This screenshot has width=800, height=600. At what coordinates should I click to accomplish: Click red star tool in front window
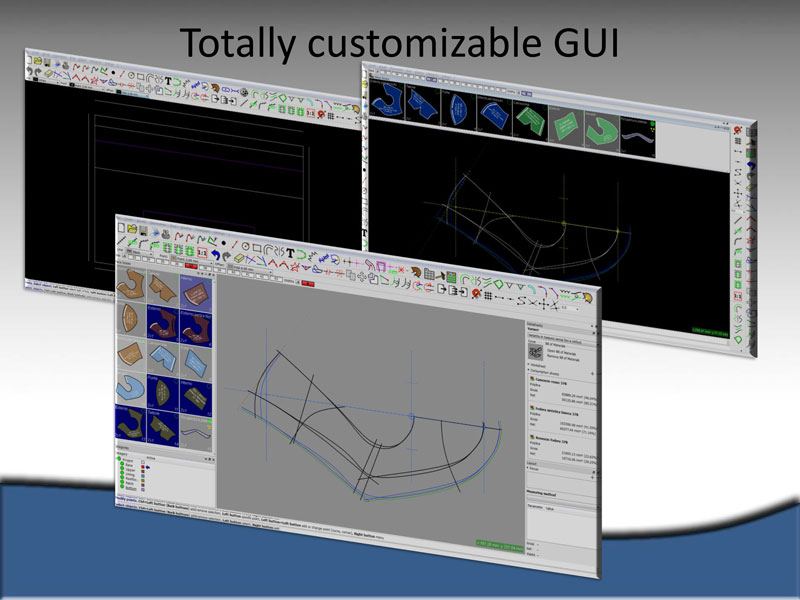pos(295,267)
